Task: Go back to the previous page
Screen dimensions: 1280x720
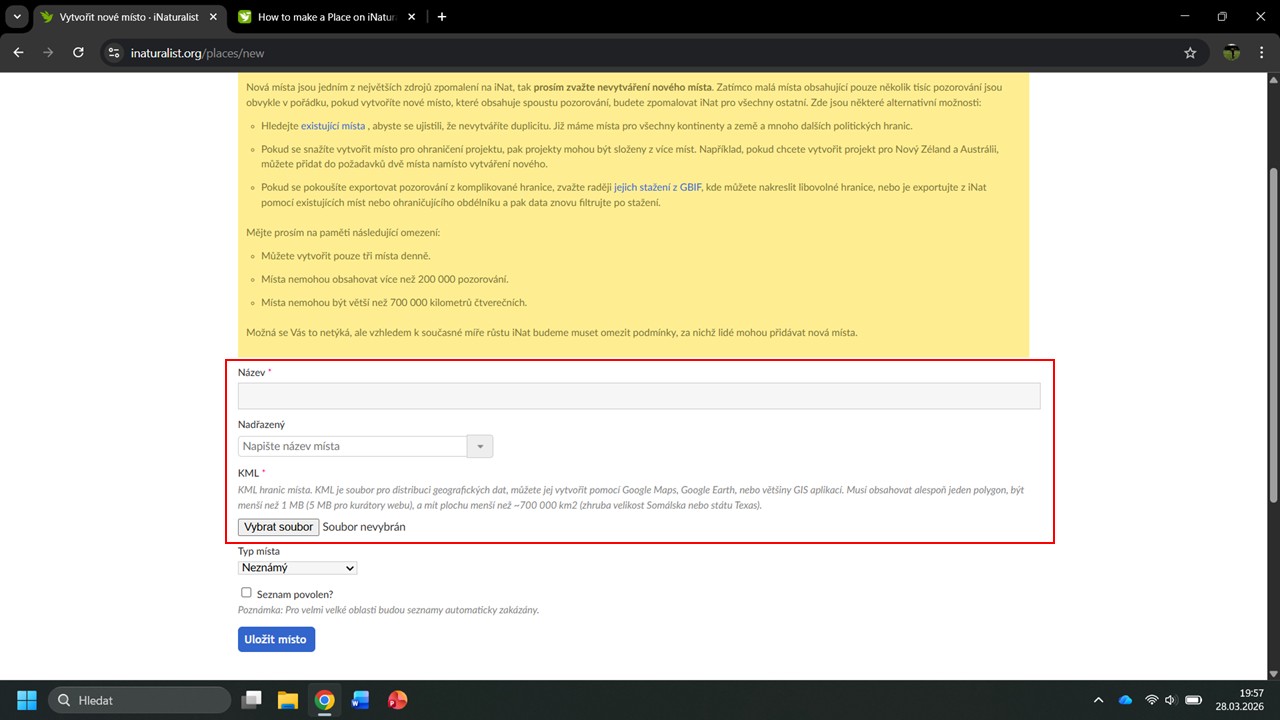Action: click(x=18, y=53)
